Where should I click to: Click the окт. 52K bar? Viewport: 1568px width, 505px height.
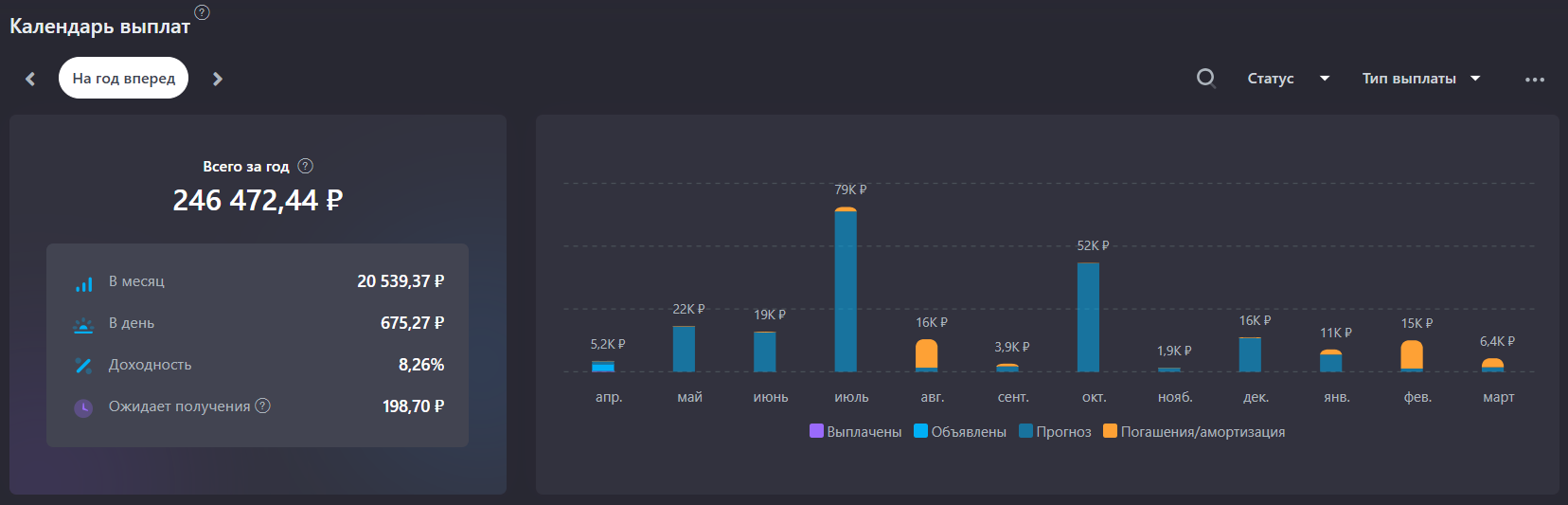point(1088,317)
